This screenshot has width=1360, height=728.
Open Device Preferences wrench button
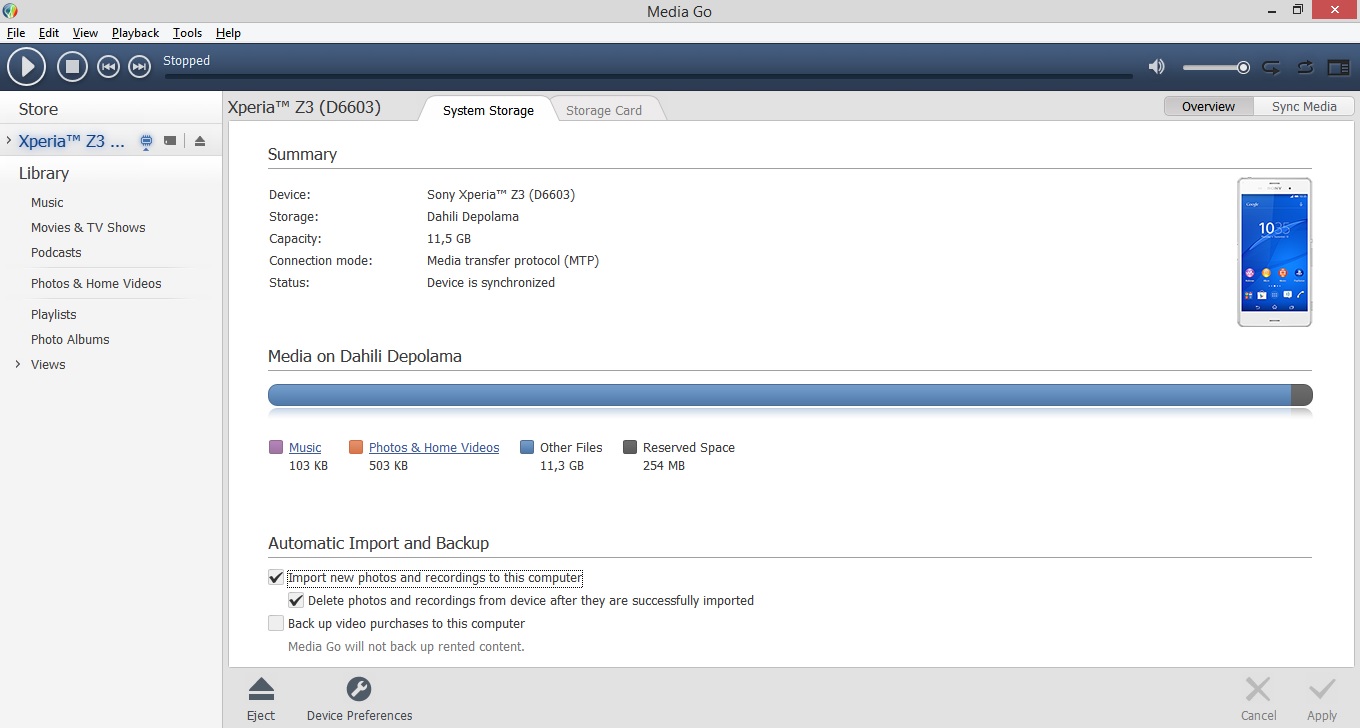[x=359, y=697]
